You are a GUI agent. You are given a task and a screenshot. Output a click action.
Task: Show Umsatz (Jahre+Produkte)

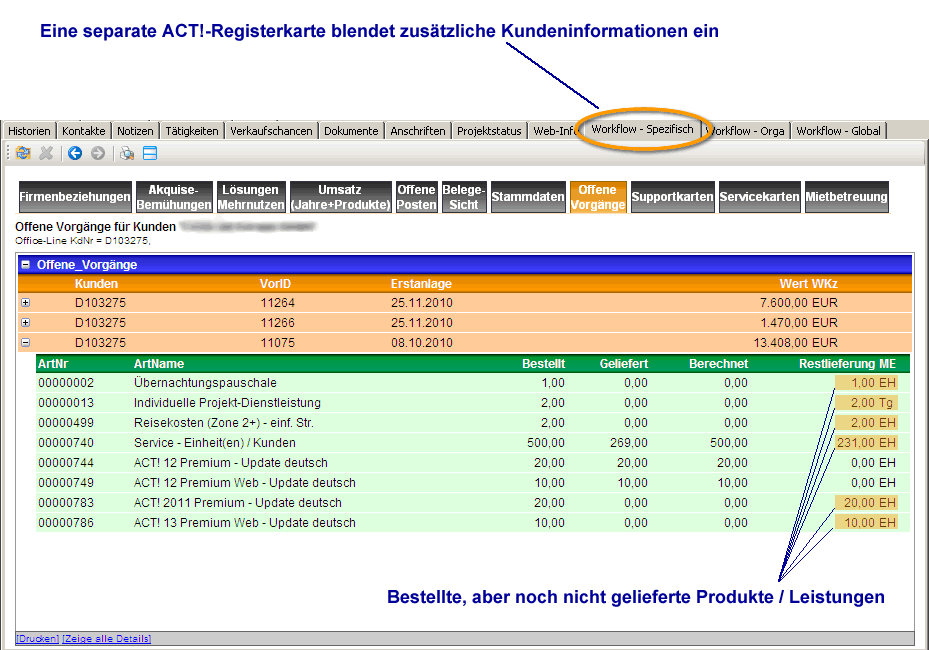(x=341, y=197)
